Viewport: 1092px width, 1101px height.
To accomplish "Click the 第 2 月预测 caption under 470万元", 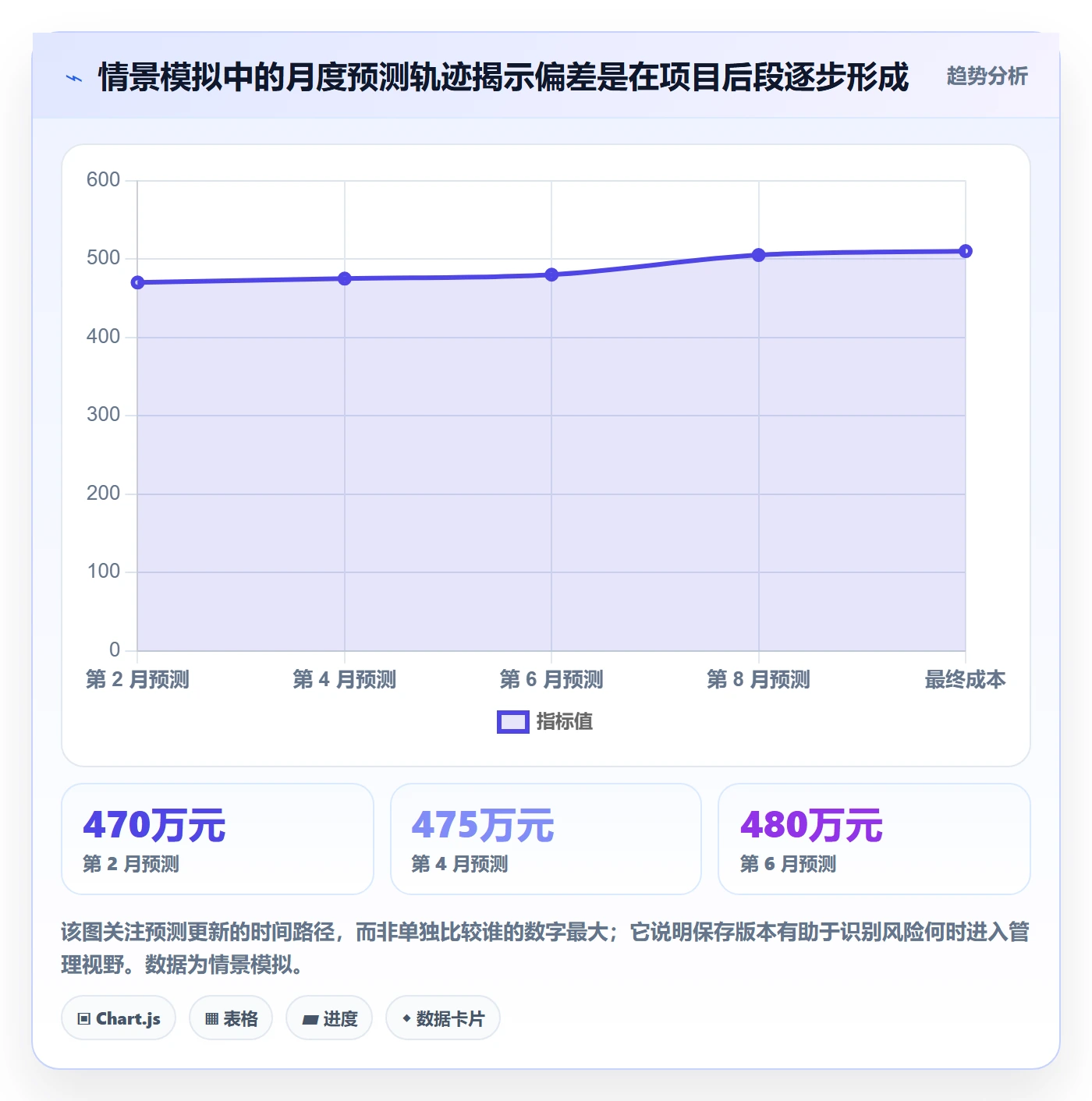I will 131,864.
